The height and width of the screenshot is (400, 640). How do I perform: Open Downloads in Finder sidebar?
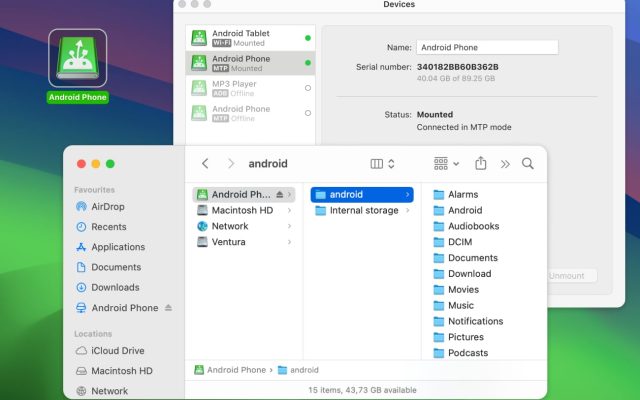tap(108, 287)
